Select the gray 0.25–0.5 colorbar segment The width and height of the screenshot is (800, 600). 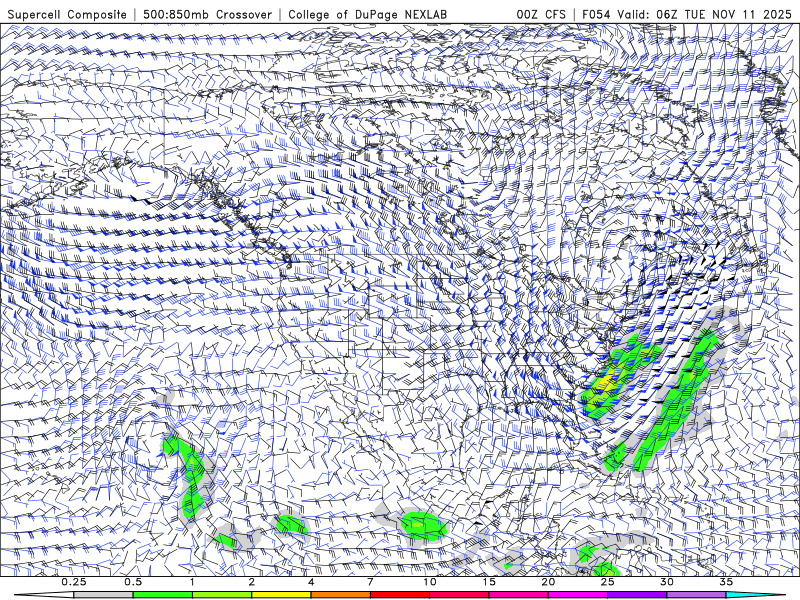tap(103, 595)
